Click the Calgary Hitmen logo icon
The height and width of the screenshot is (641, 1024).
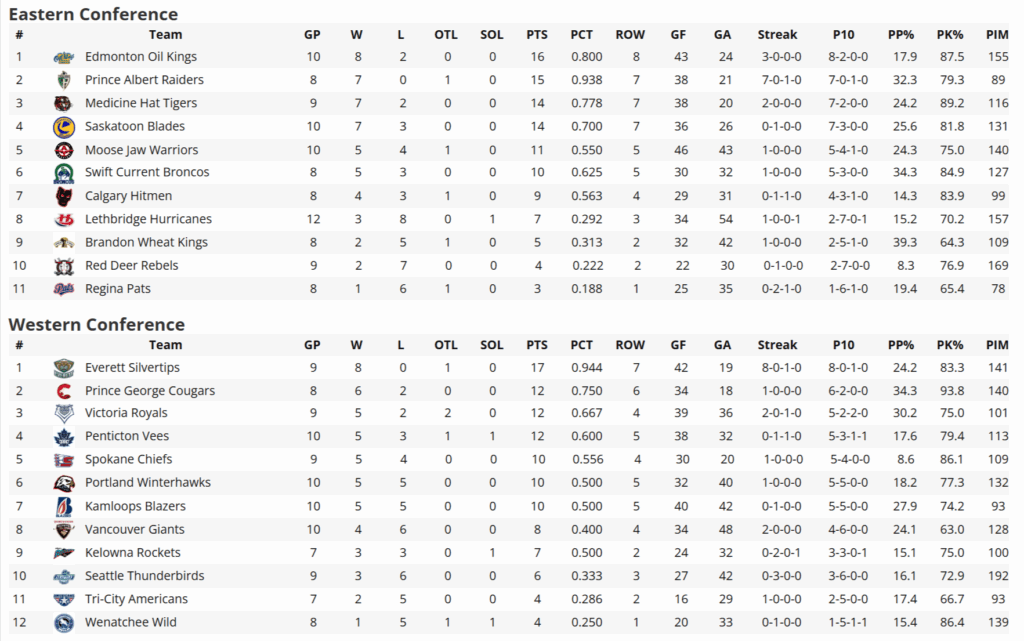(x=64, y=196)
